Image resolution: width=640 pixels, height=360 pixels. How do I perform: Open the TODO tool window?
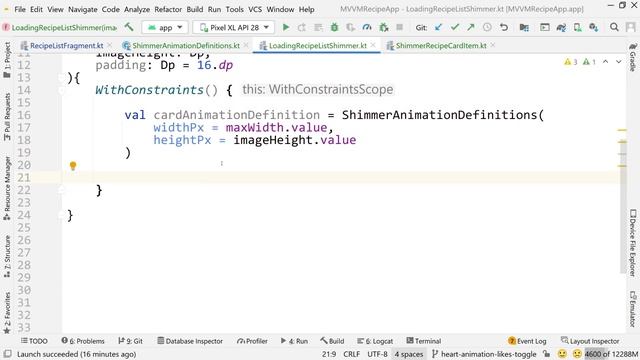(x=34, y=341)
